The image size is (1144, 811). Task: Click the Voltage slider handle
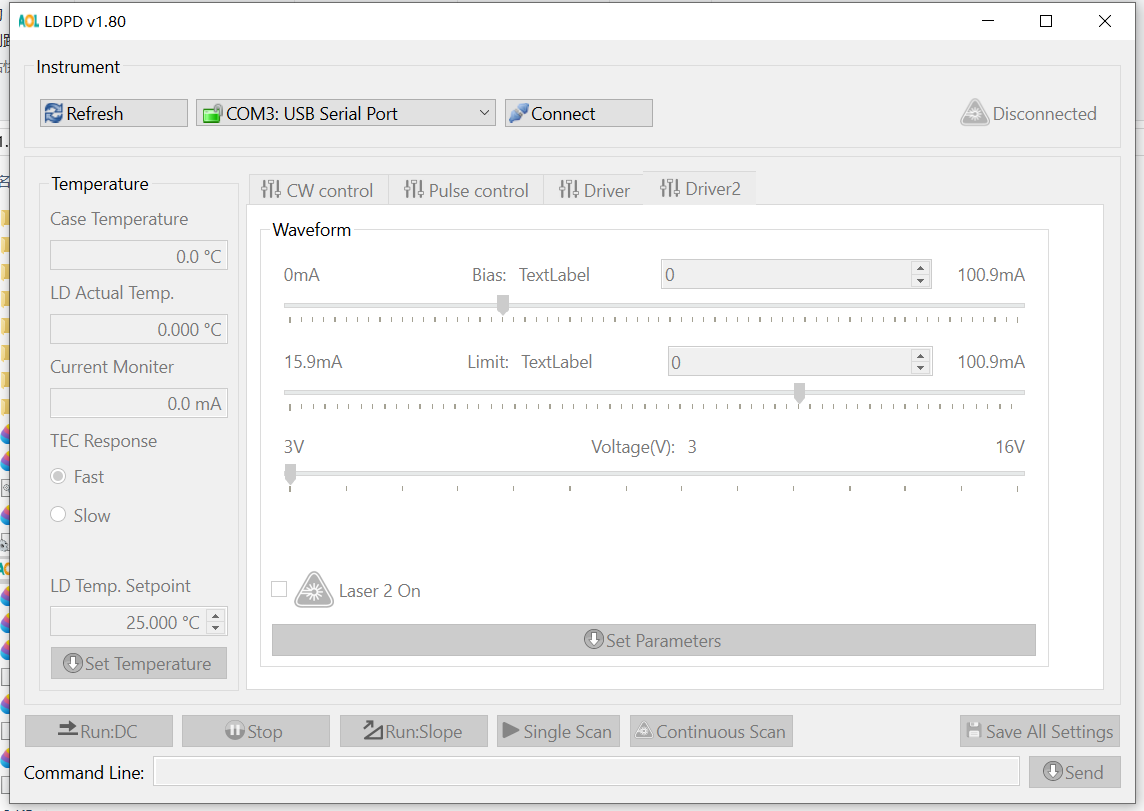point(290,474)
